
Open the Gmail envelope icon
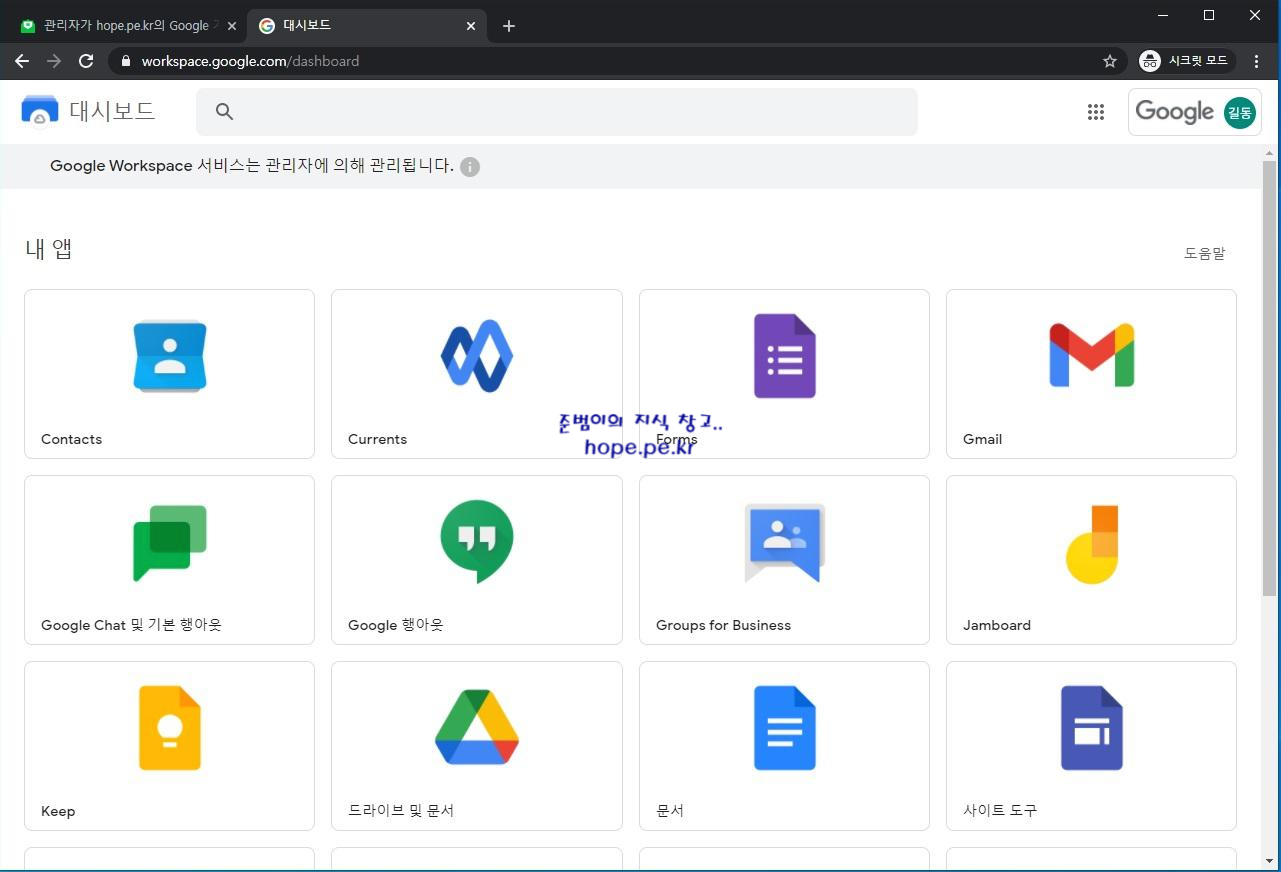pos(1091,355)
